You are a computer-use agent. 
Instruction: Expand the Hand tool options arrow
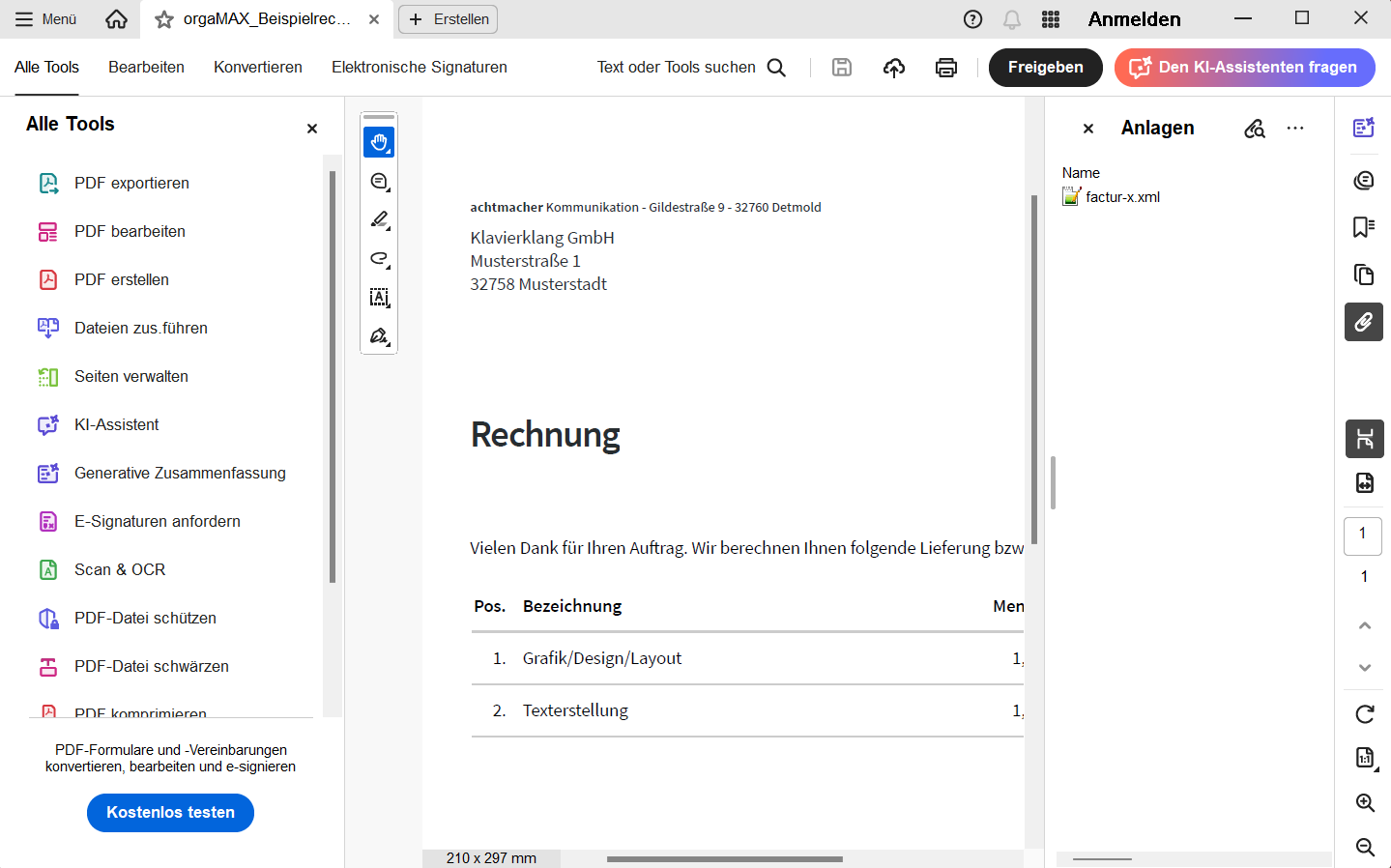pos(389,153)
